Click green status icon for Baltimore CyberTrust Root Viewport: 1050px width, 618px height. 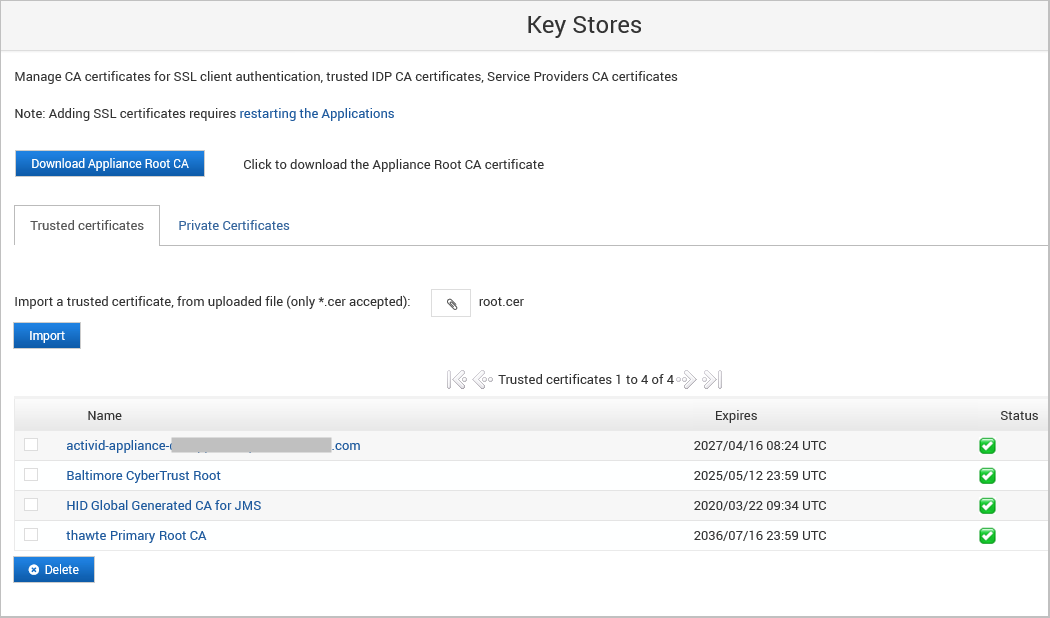pos(987,476)
